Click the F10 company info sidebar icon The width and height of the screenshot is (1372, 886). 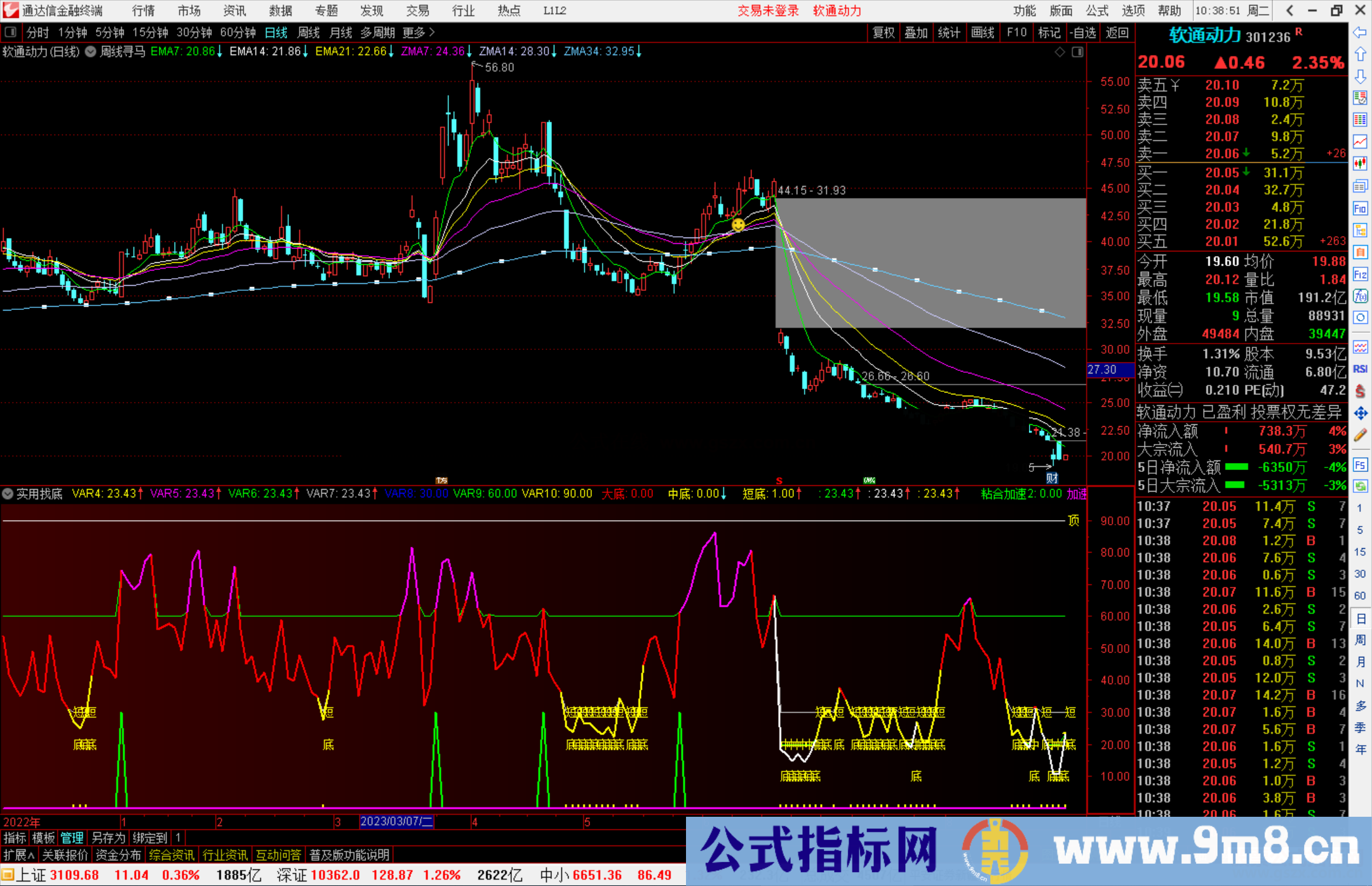coord(1360,208)
